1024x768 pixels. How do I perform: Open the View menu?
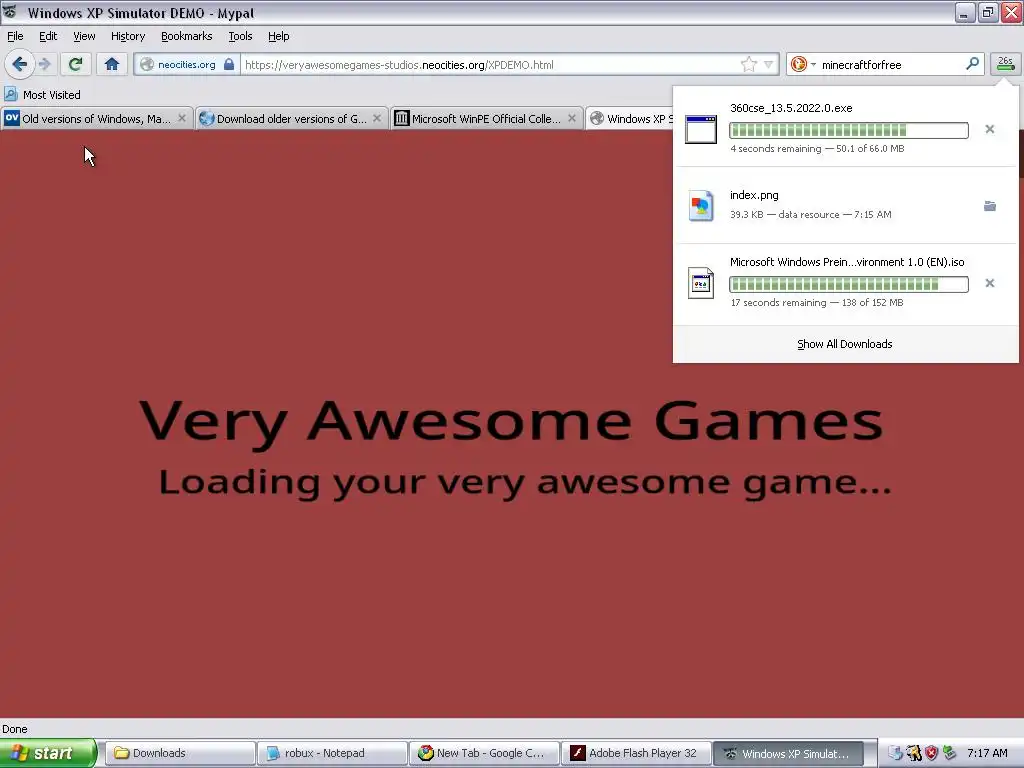[x=84, y=36]
